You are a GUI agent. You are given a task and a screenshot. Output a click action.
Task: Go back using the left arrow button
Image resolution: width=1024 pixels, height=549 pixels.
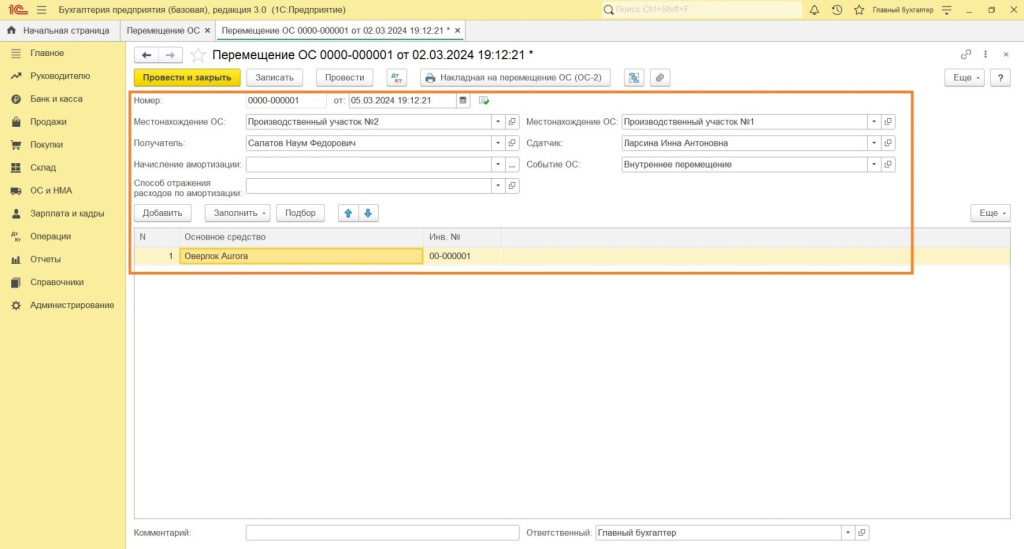(x=147, y=54)
